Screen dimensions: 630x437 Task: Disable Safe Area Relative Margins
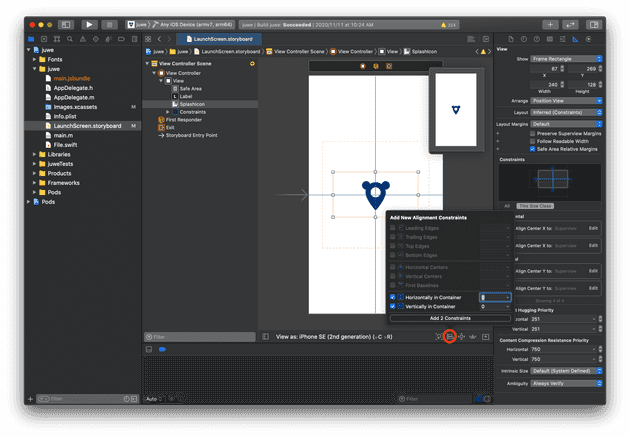point(532,149)
